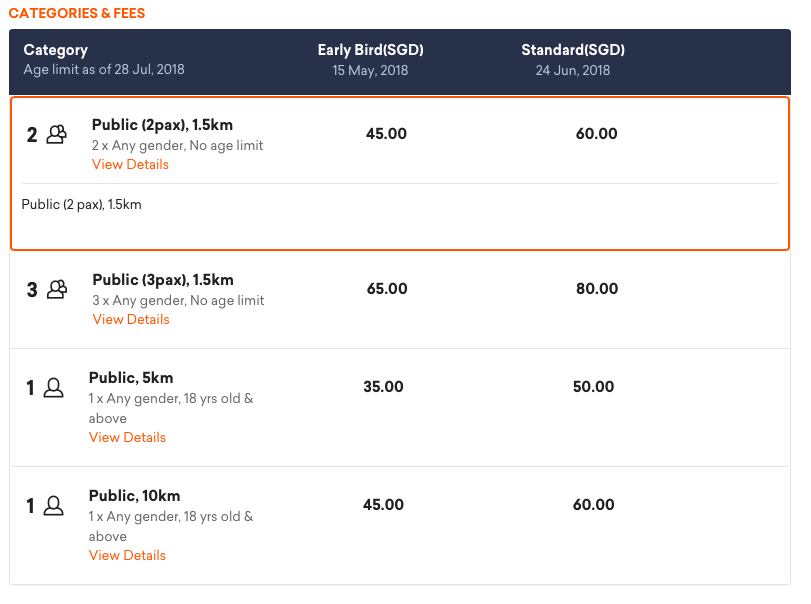Click the 35.00 early bird price for 5km
811x604 pixels.
click(383, 387)
